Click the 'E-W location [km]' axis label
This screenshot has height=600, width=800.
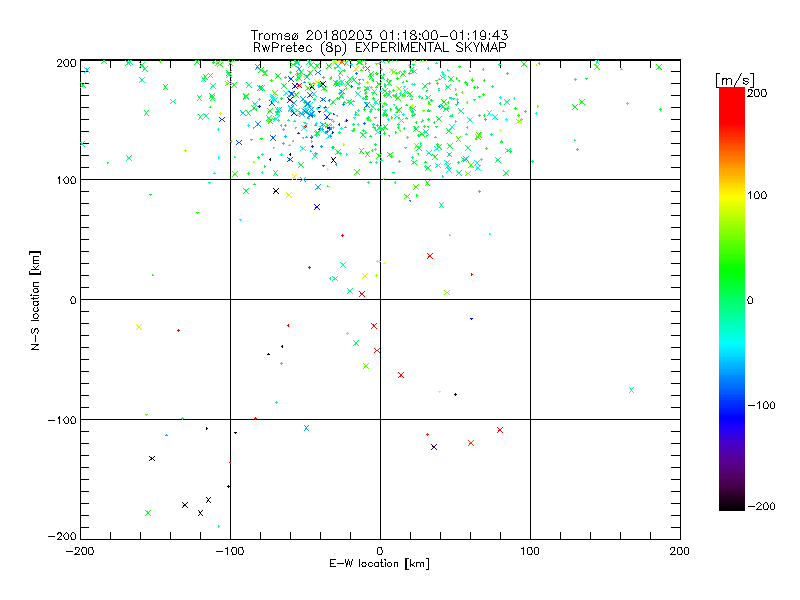coord(379,563)
